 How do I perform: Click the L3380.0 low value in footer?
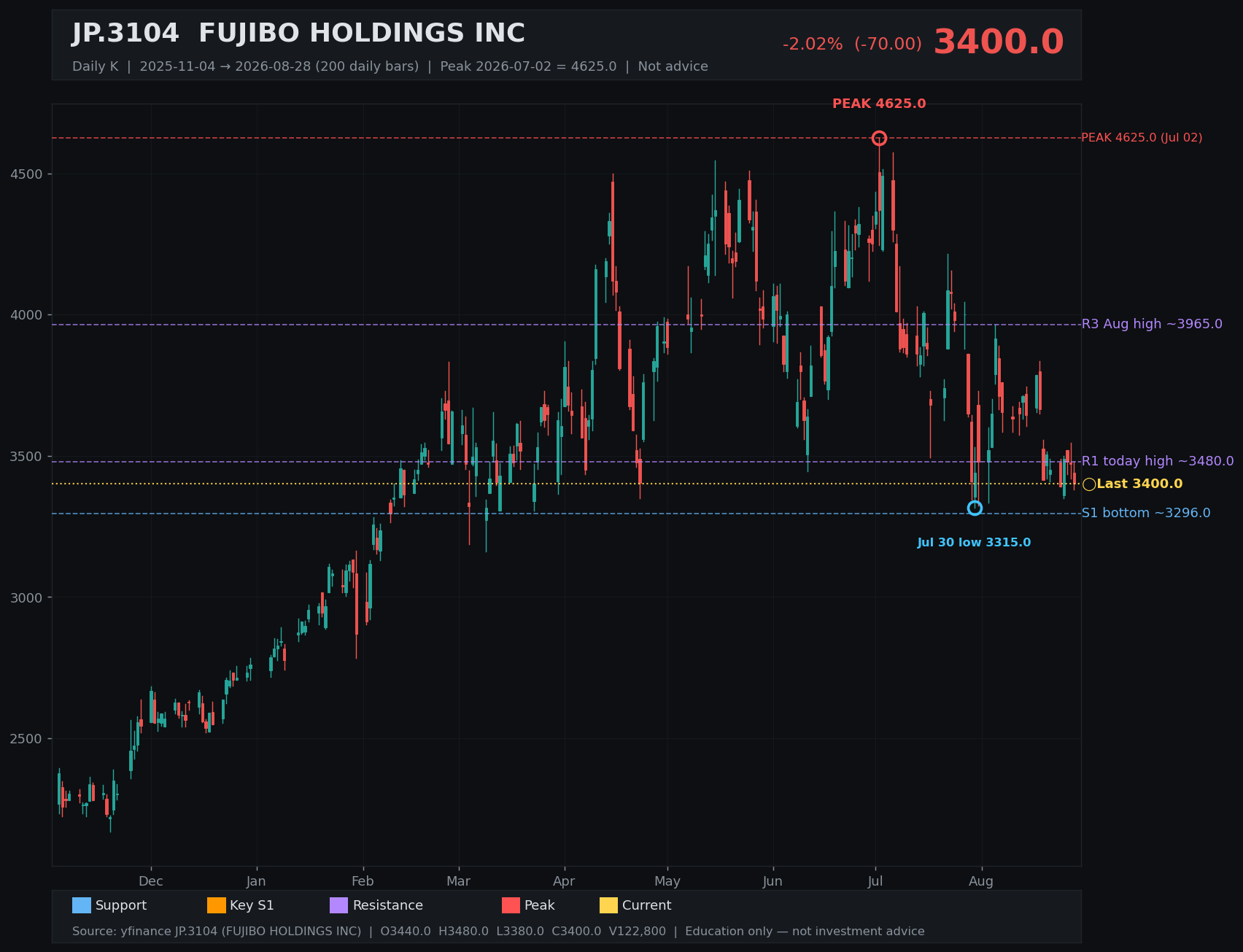click(520, 932)
